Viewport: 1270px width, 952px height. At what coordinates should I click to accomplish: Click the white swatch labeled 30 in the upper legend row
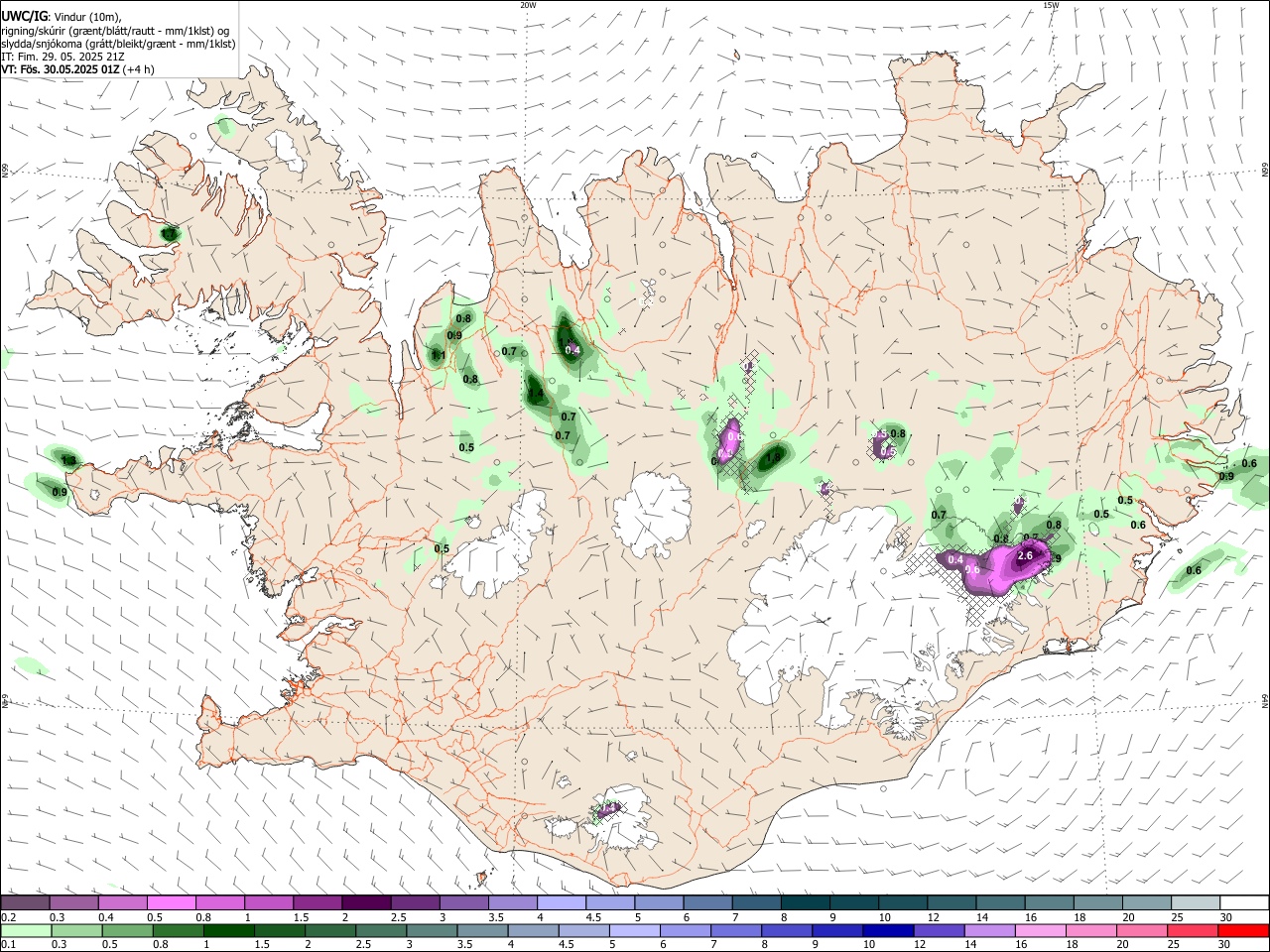[1244, 903]
